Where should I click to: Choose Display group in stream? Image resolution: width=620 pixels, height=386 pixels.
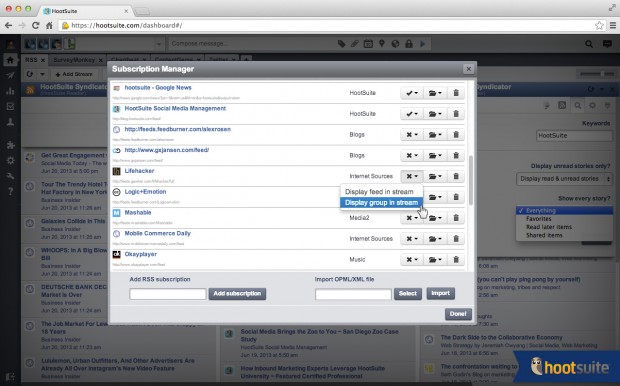click(x=381, y=202)
